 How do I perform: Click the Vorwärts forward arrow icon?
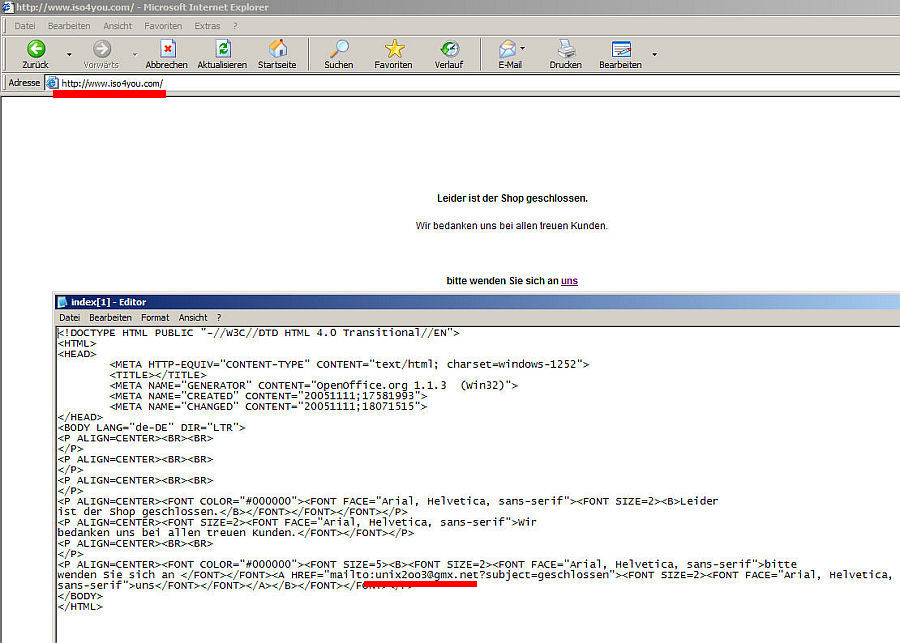(101, 49)
